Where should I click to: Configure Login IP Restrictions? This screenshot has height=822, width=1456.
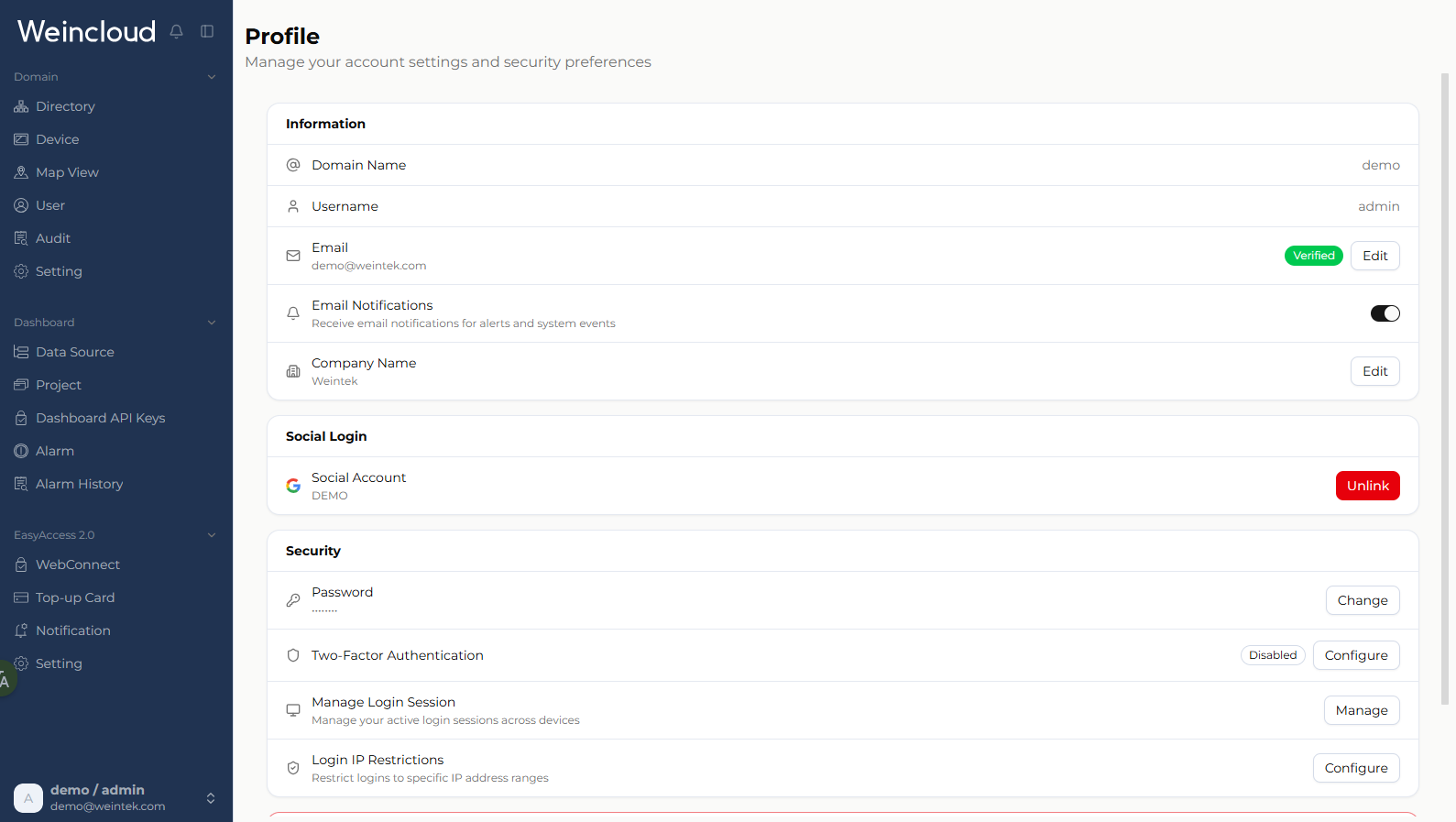click(x=1356, y=768)
